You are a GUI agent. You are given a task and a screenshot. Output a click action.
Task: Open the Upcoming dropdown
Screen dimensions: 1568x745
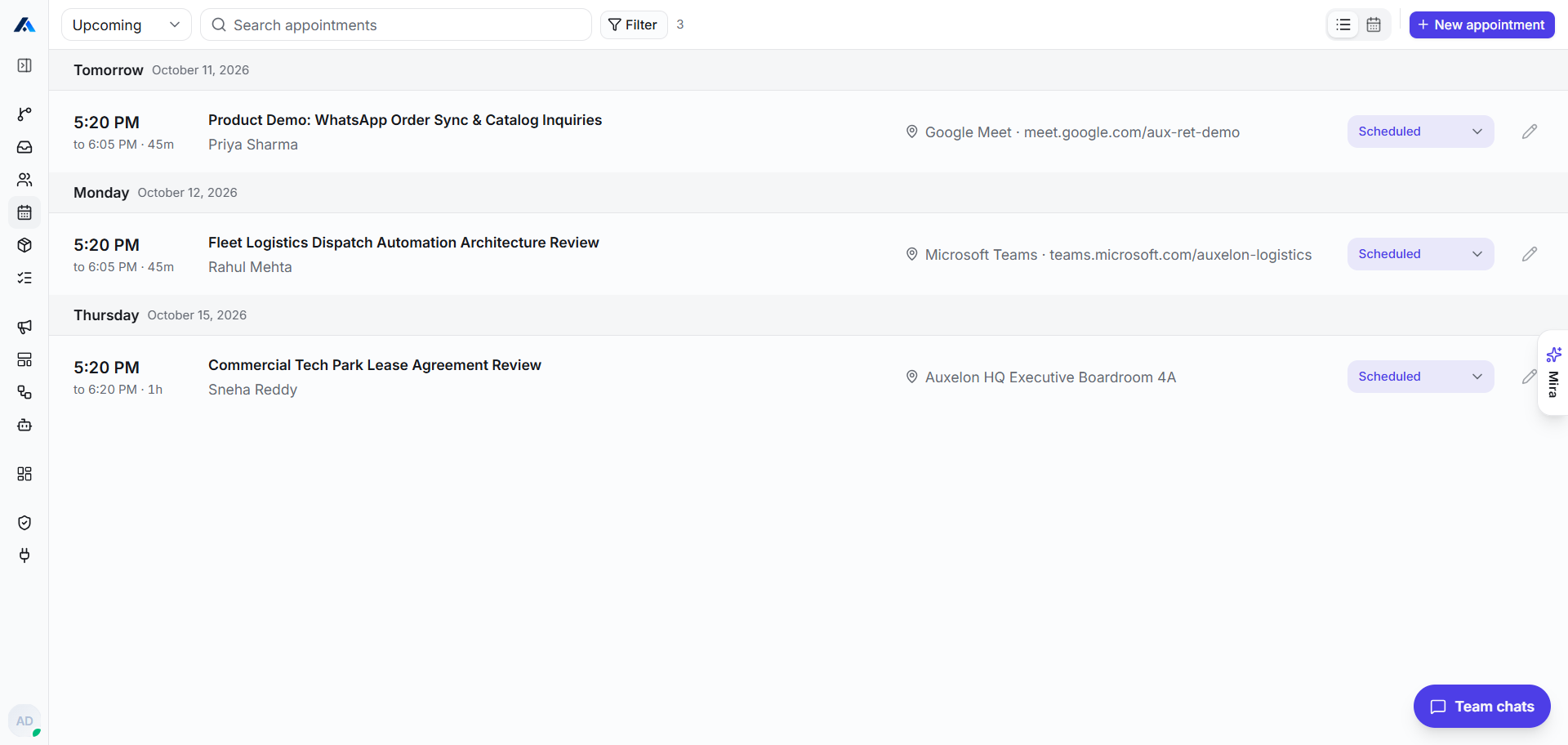tap(127, 25)
